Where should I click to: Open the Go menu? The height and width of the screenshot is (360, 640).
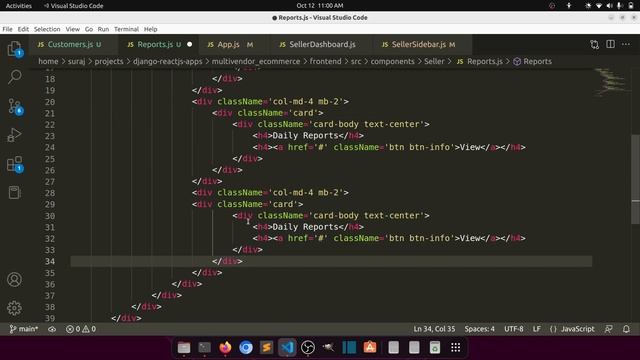[x=89, y=29]
